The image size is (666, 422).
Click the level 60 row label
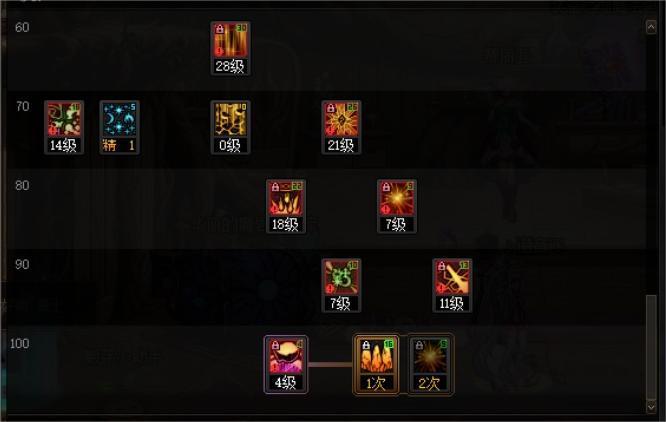click(x=22, y=28)
